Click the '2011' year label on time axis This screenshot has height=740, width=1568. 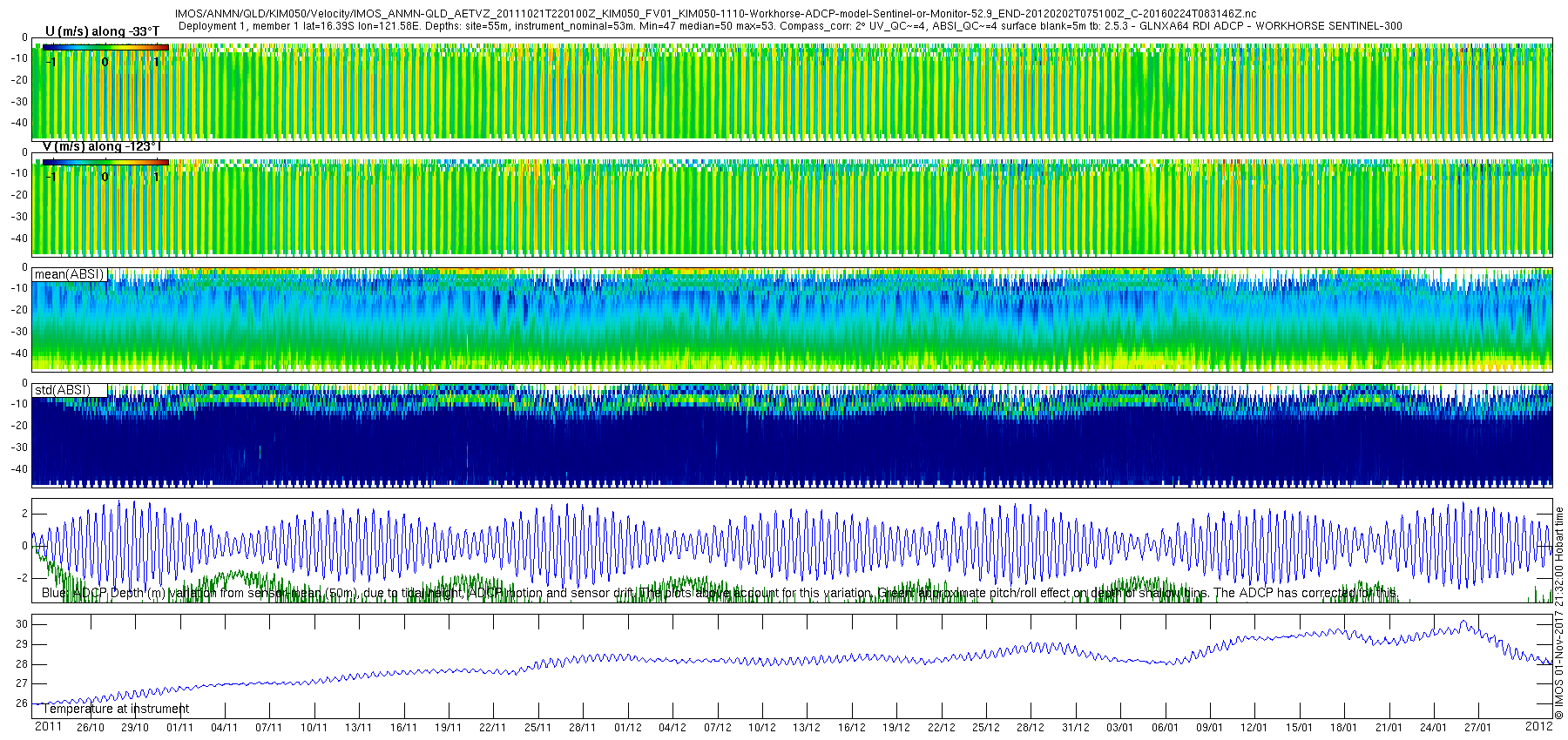(48, 726)
